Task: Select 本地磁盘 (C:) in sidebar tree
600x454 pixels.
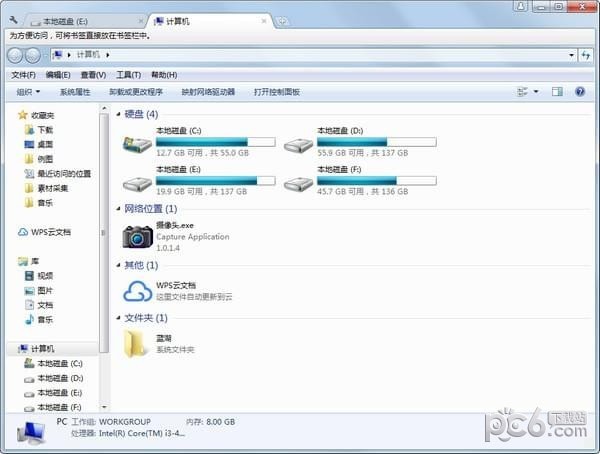Action: coord(53,364)
